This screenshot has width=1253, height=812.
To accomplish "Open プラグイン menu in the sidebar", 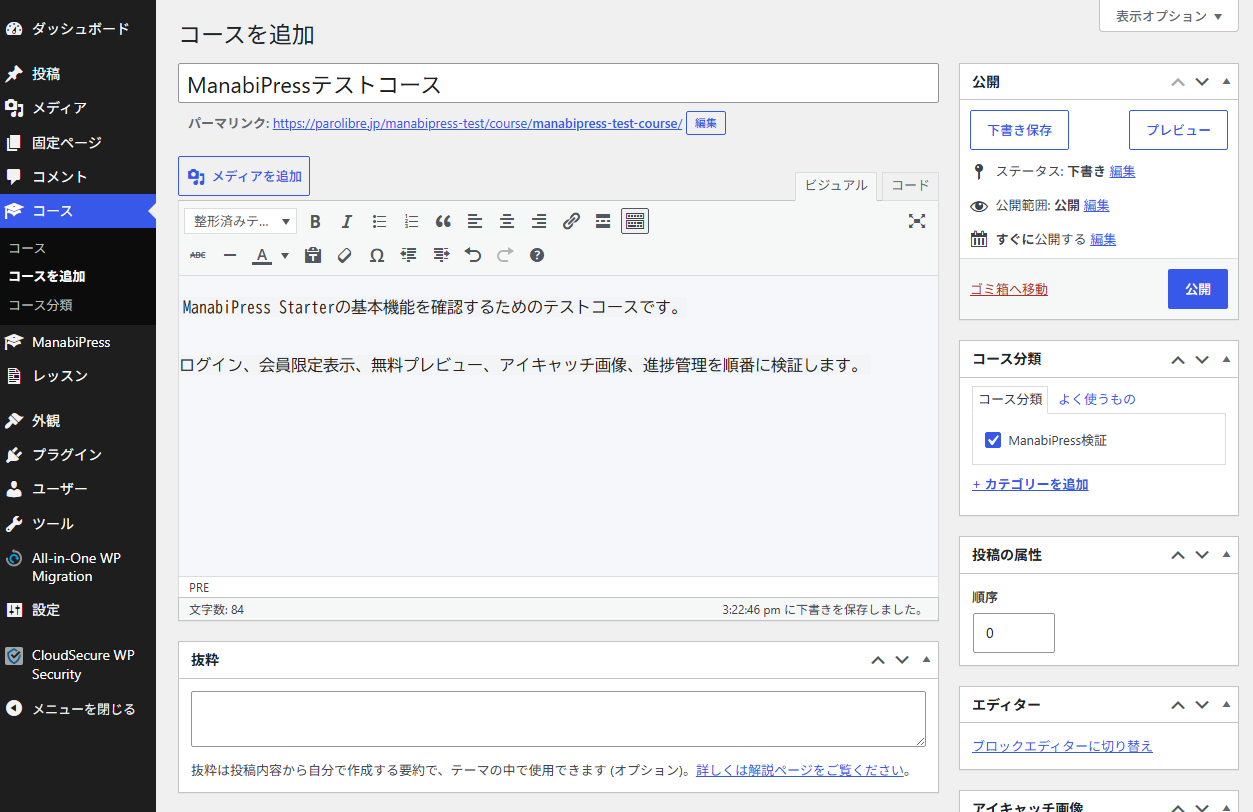I will tap(78, 455).
